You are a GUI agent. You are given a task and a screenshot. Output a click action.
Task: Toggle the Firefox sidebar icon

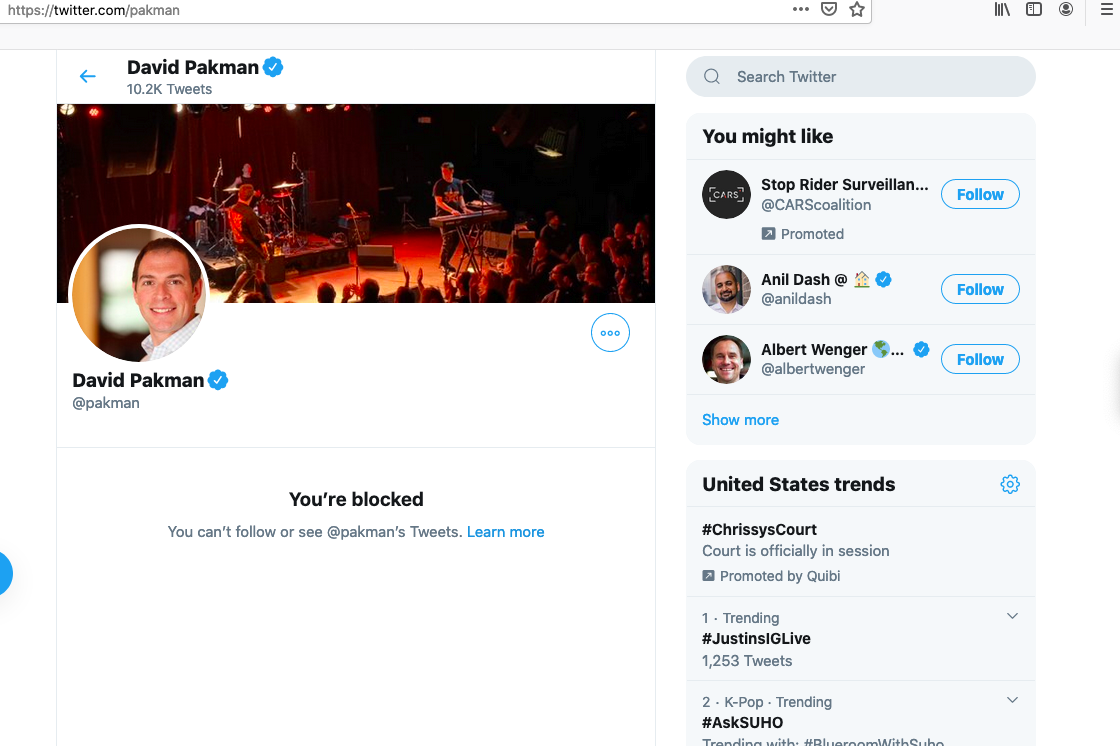pos(1034,9)
